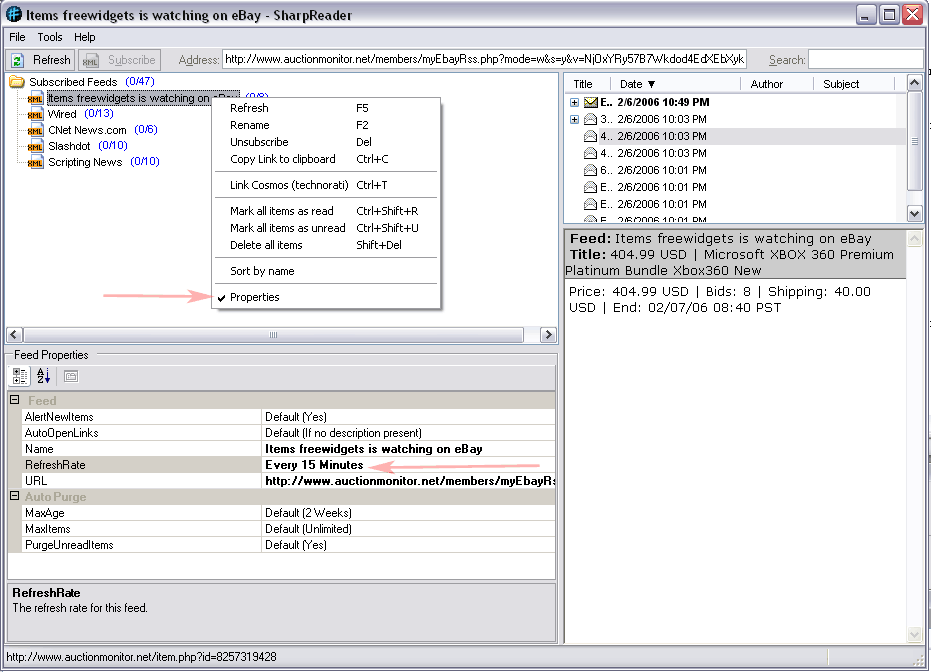Screen dimensions: 931x672
Task: Click the unread envelope icon on 10:49 PM item
Action: (x=591, y=103)
